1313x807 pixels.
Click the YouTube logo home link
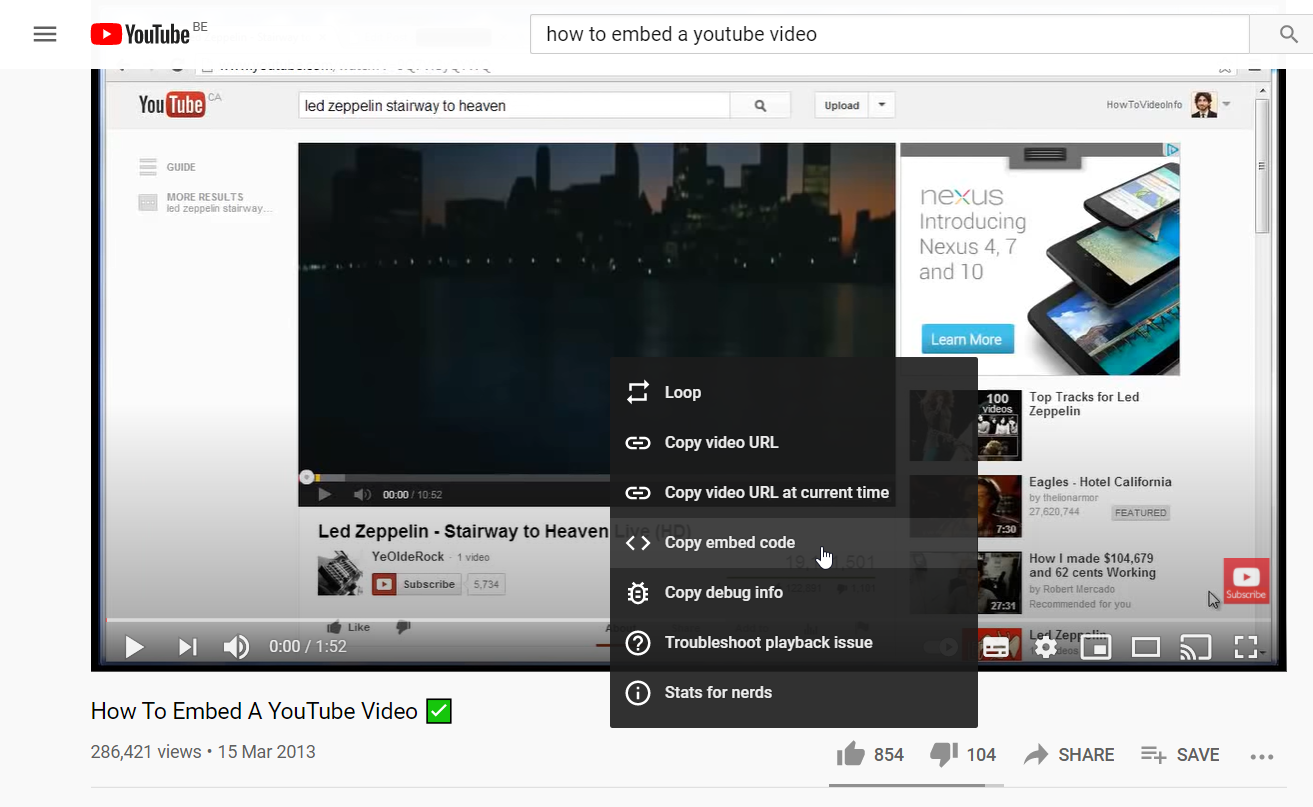tap(140, 34)
